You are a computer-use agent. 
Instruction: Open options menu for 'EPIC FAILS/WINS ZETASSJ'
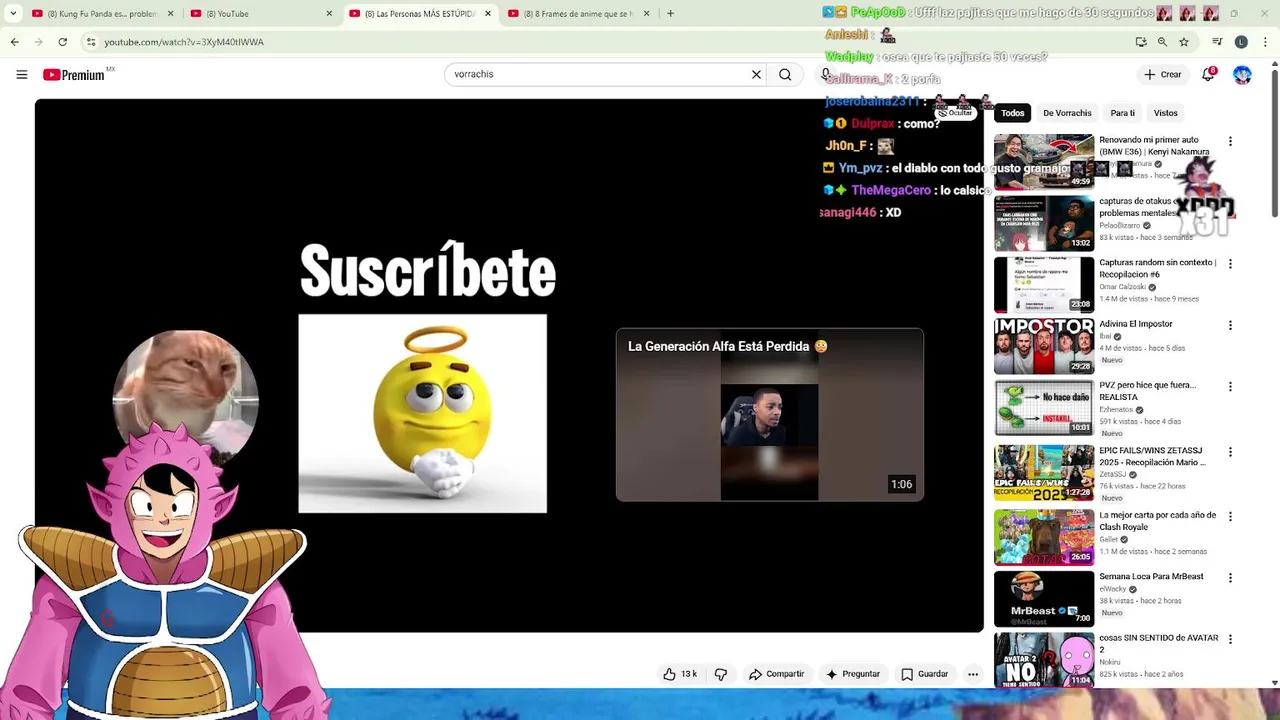pyautogui.click(x=1230, y=452)
